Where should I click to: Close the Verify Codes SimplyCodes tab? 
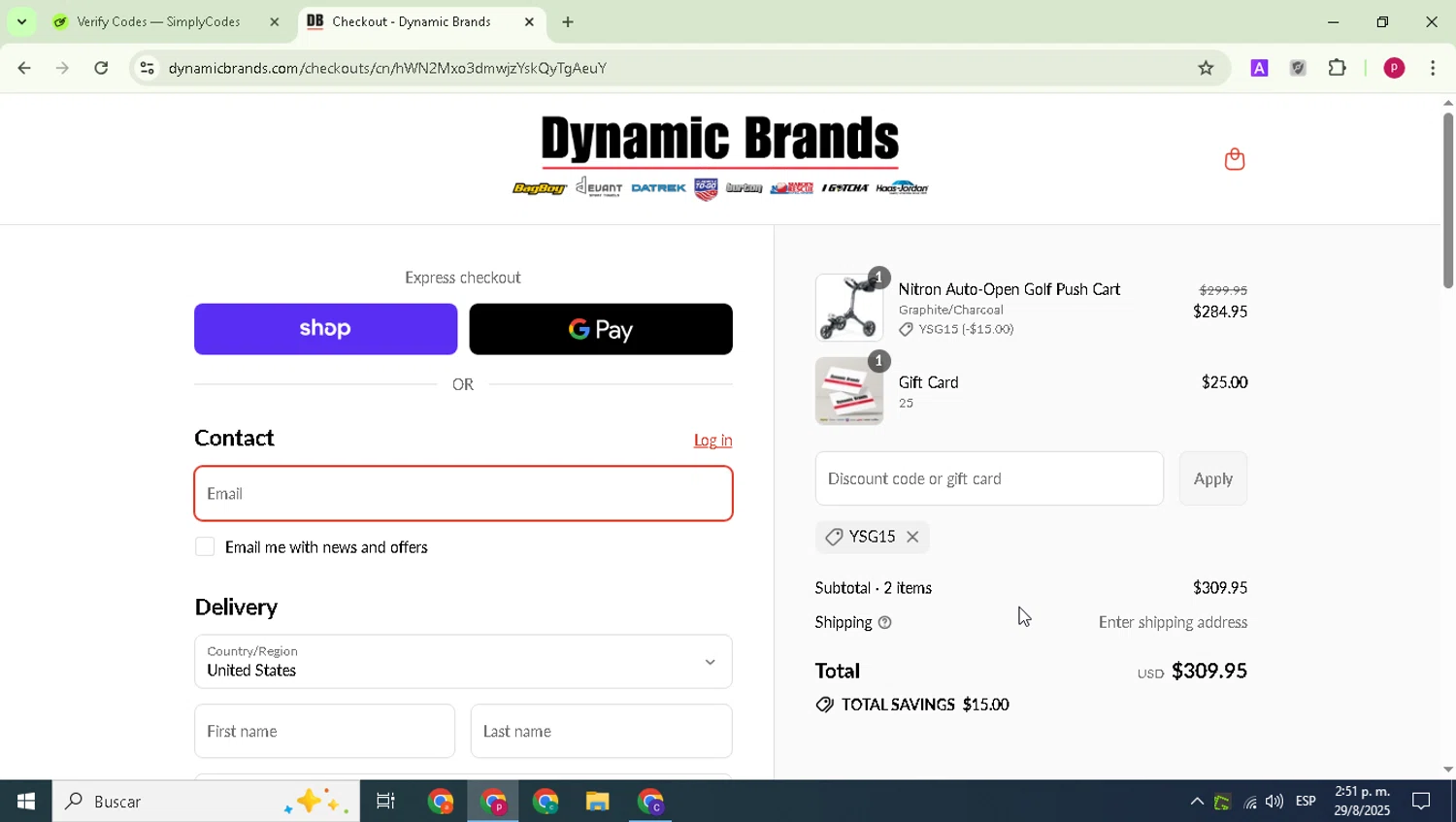(275, 21)
